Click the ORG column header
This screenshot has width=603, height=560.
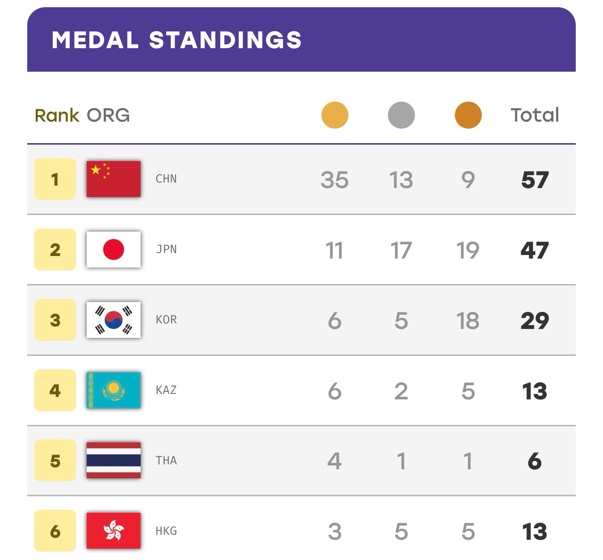click(x=108, y=115)
